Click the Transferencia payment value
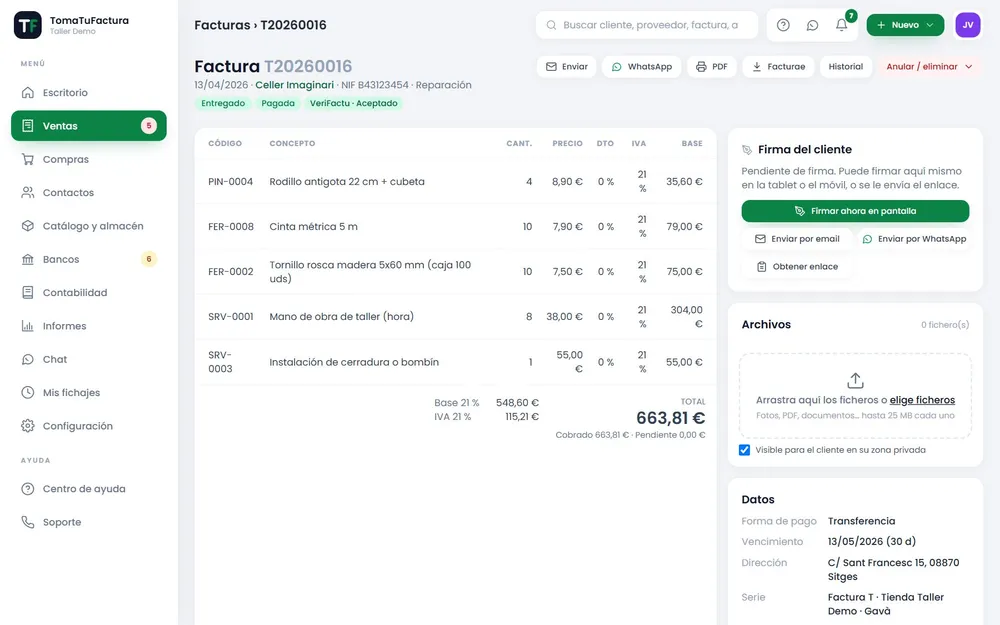The height and width of the screenshot is (625, 1000). (862, 521)
